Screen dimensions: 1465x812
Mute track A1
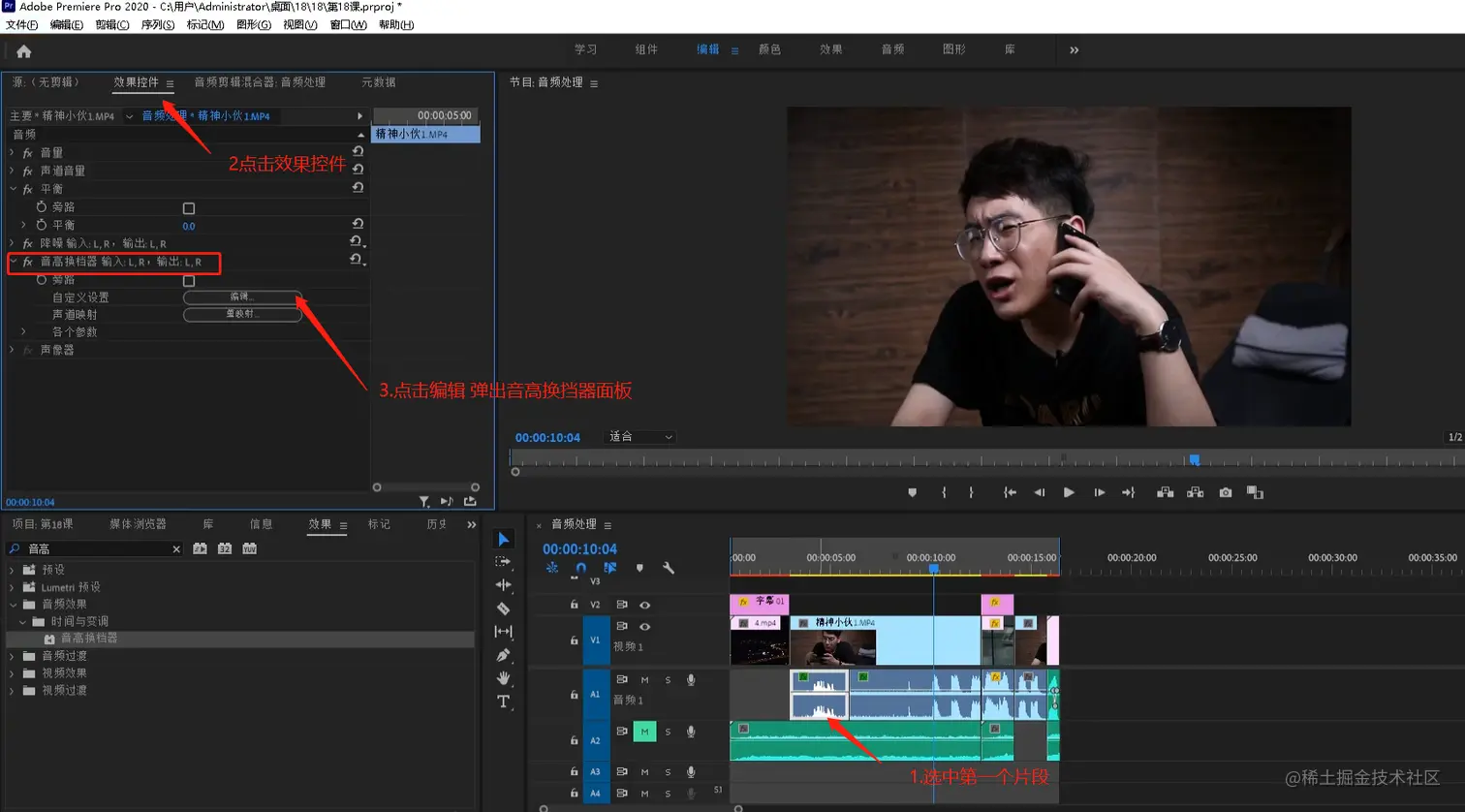point(644,680)
